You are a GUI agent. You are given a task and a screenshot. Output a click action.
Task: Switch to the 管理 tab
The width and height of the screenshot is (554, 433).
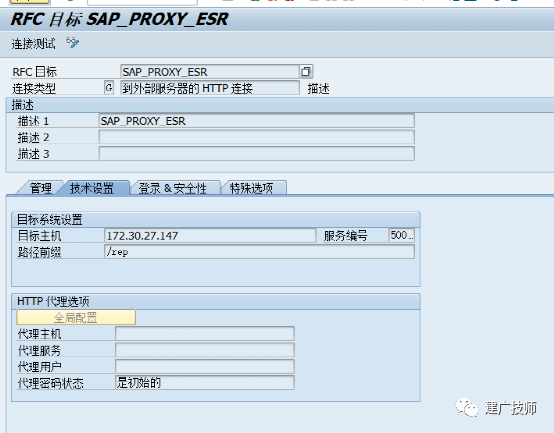(41, 188)
